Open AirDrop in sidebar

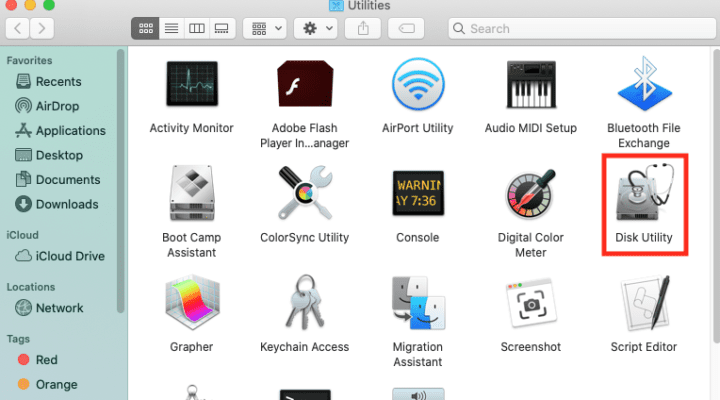point(47,106)
